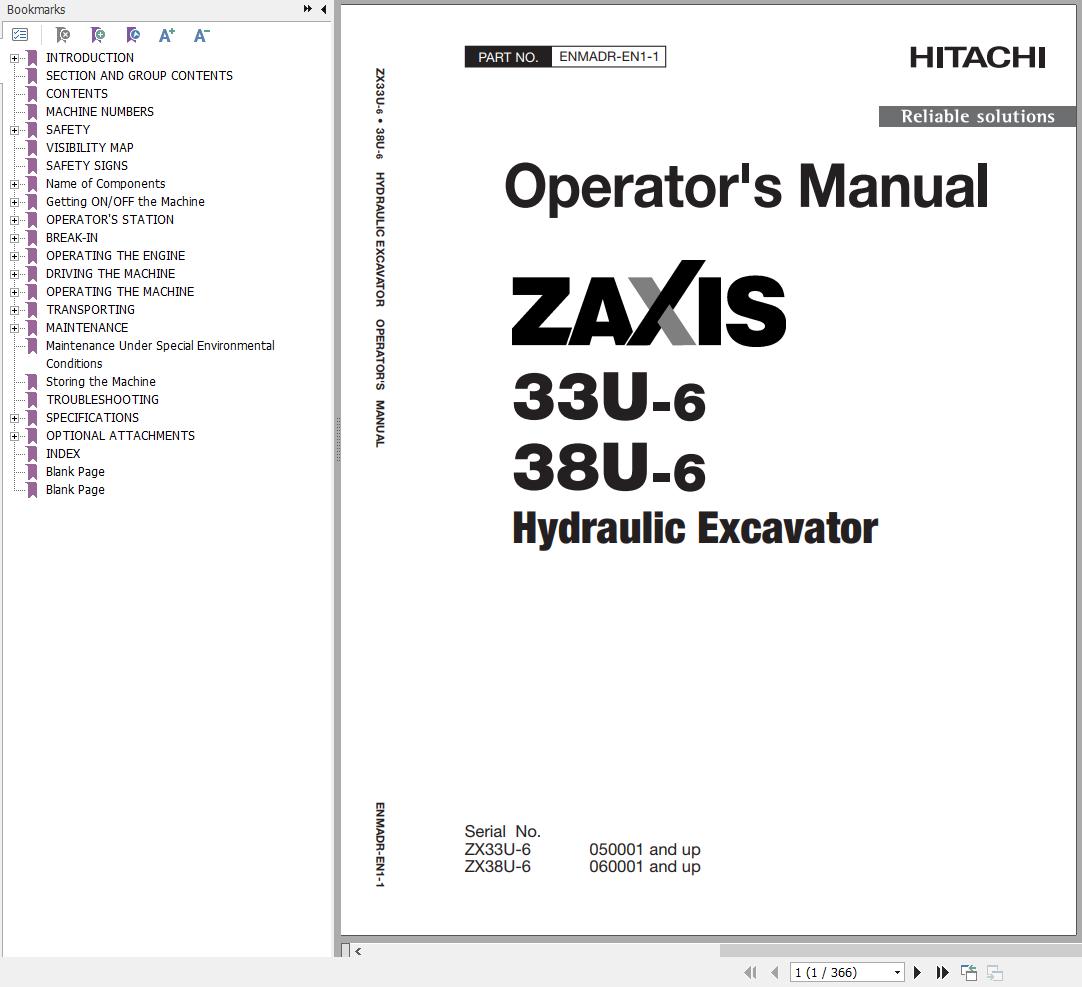Viewport: 1082px width, 987px height.
Task: Expand the OPTIONAL ATTACHMENTS bookmark
Action: coord(14,436)
